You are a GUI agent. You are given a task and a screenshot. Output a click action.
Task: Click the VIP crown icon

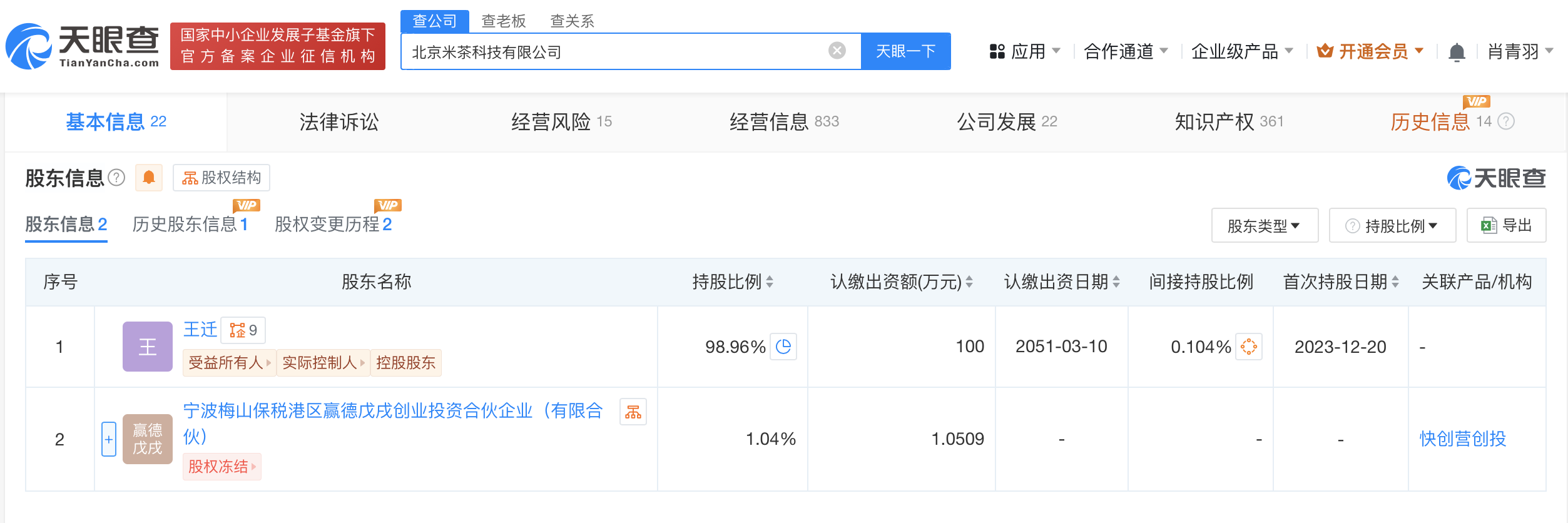(1325, 51)
